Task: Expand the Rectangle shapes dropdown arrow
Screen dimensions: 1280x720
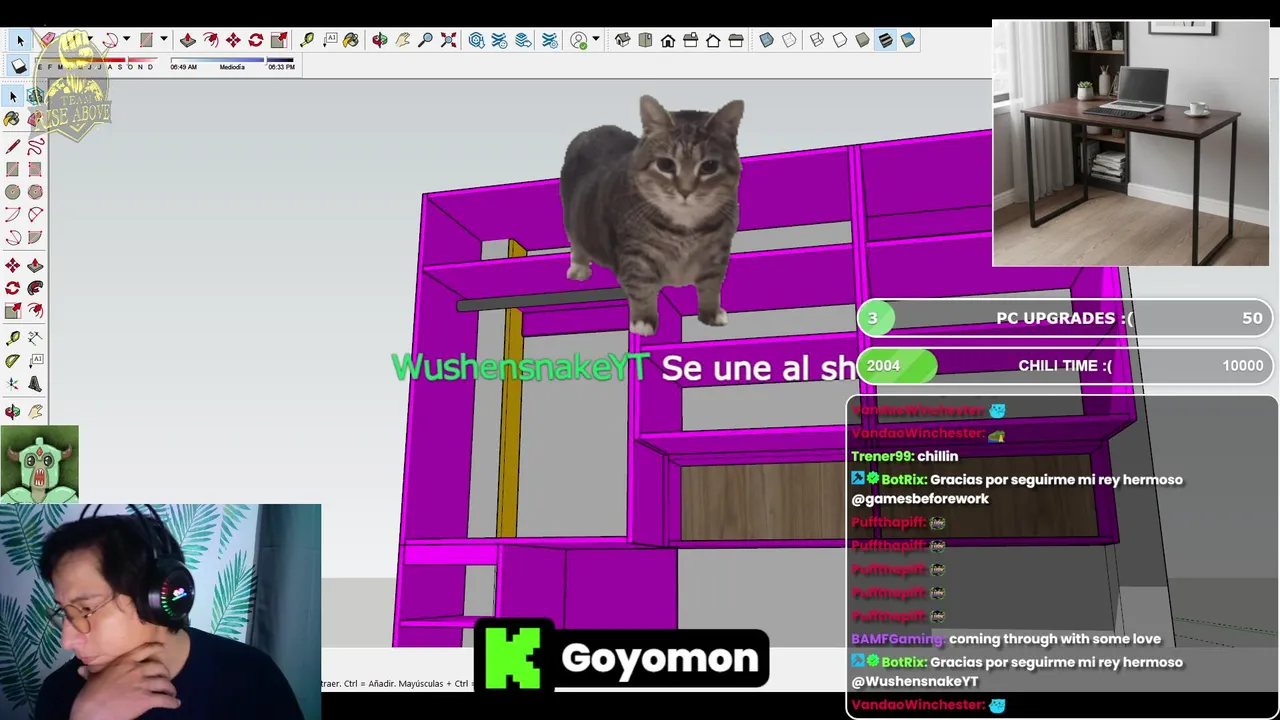Action: 163,38
